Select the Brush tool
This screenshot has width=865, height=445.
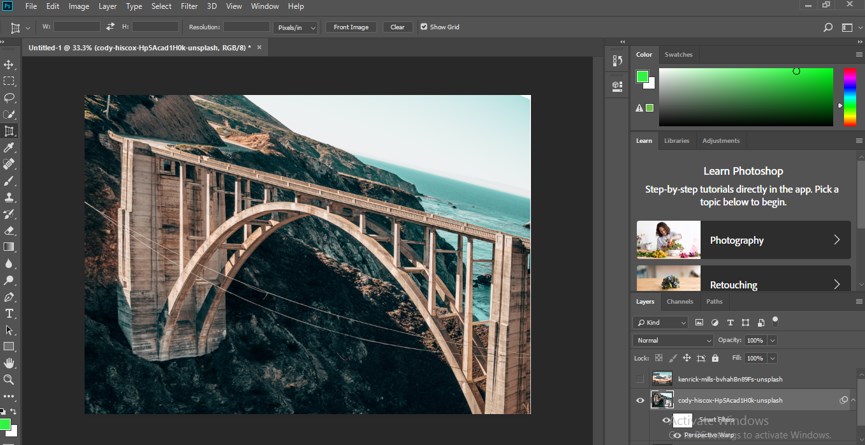tap(9, 181)
